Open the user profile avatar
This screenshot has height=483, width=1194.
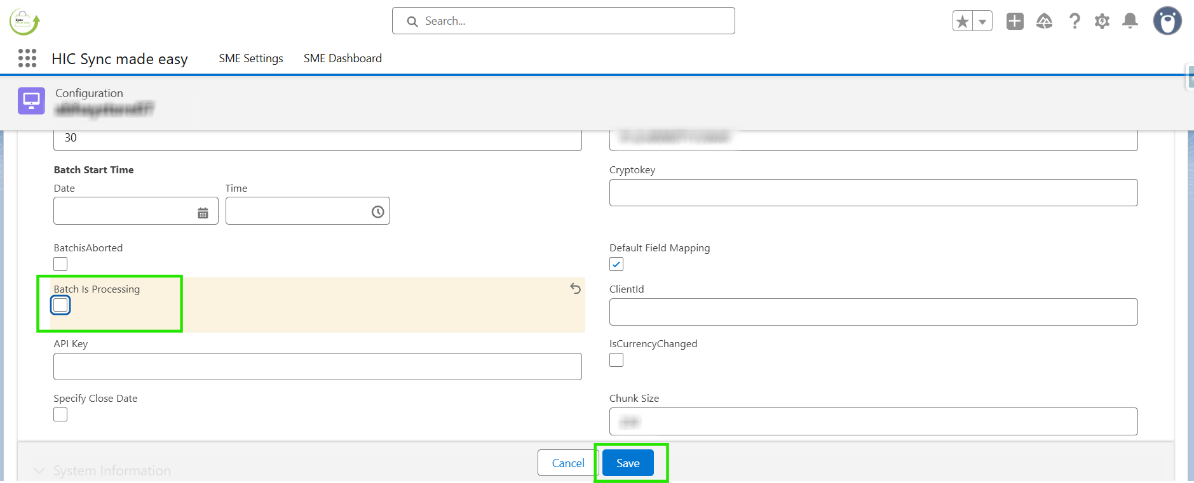(x=1168, y=21)
